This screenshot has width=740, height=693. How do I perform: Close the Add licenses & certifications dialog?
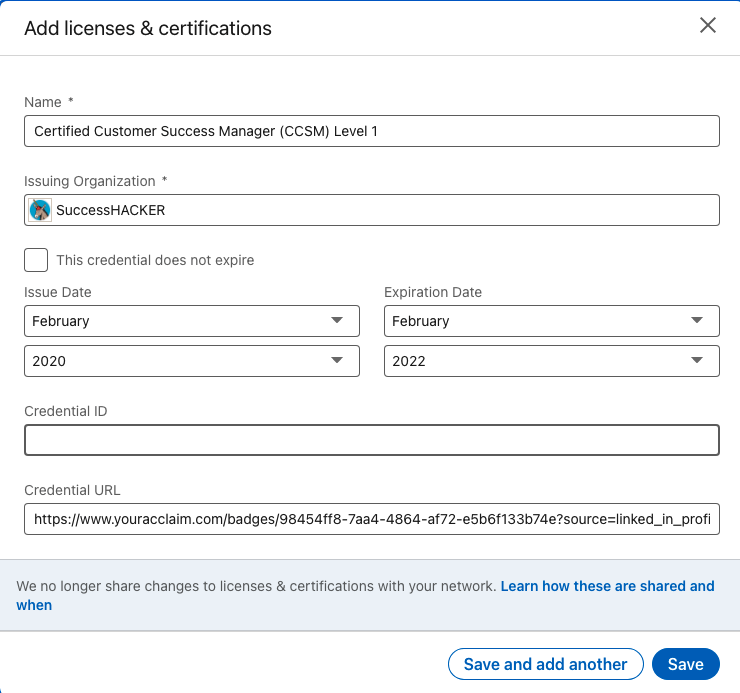pyautogui.click(x=707, y=25)
